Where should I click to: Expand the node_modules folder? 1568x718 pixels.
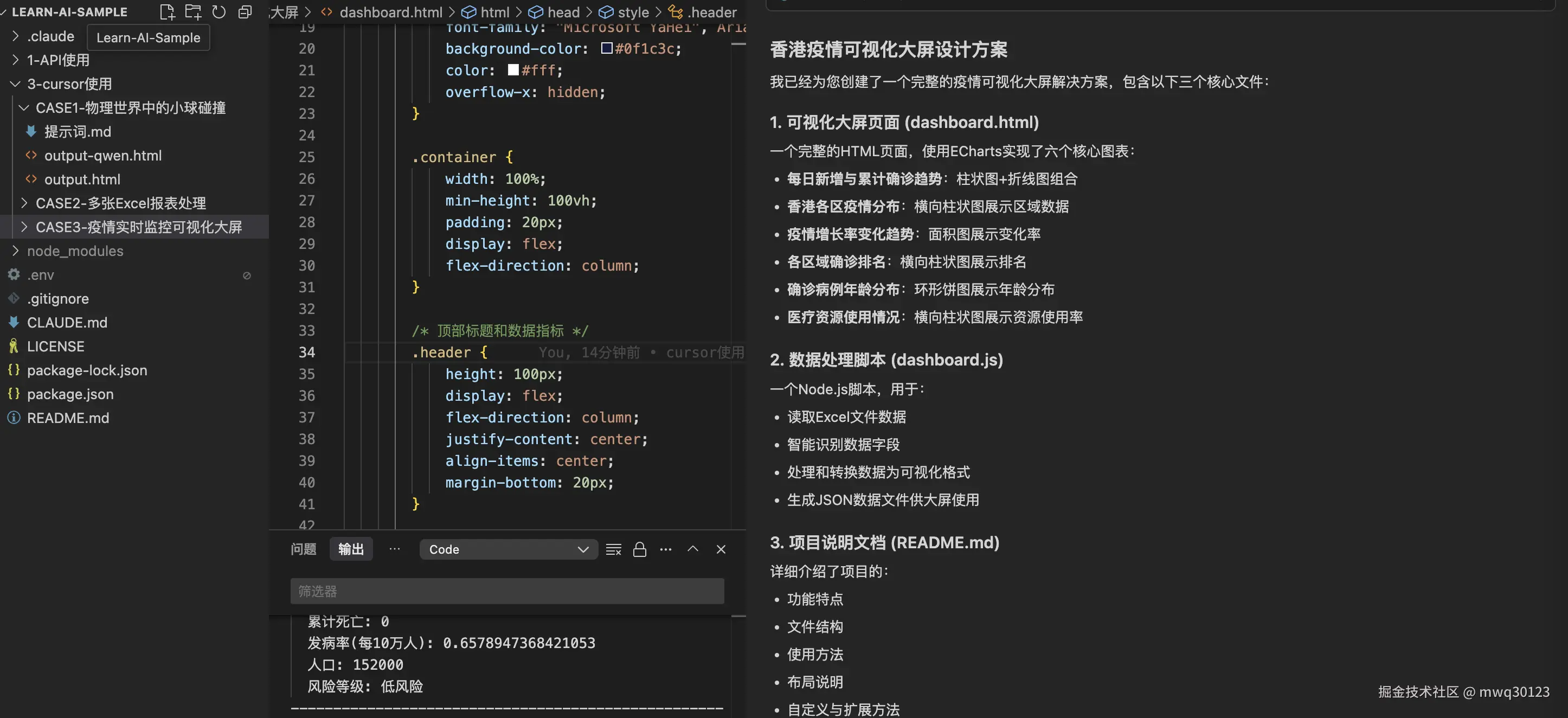click(x=15, y=251)
